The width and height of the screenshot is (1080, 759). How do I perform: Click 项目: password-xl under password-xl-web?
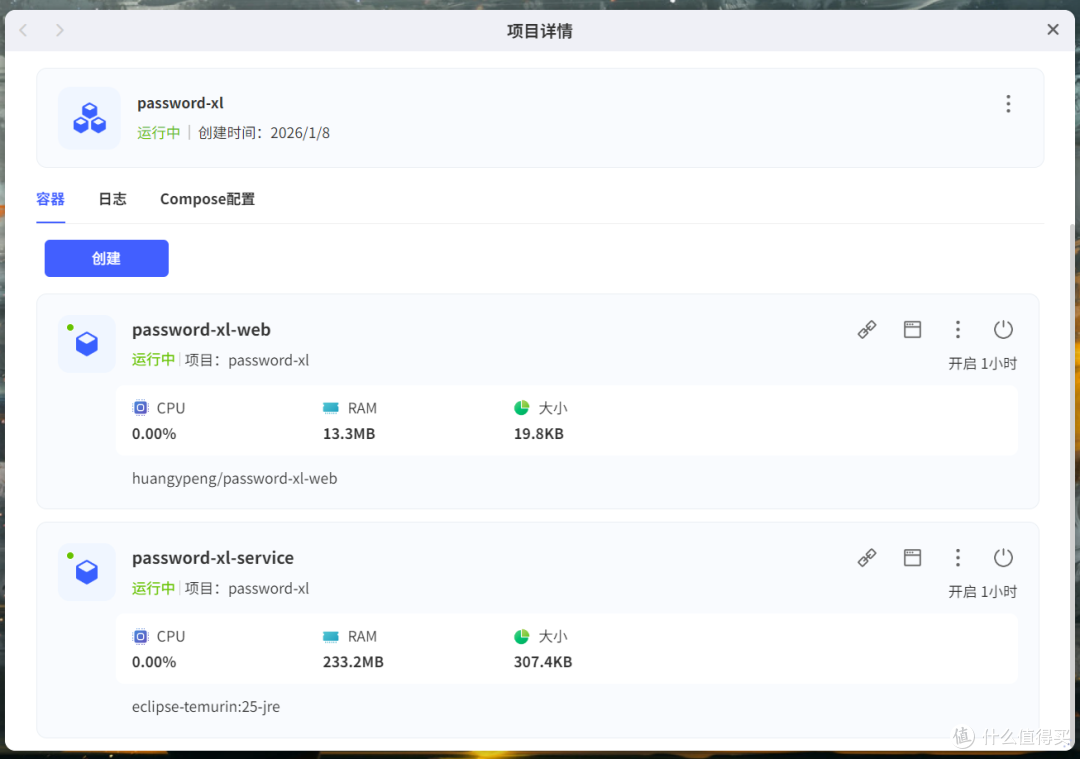[247, 360]
